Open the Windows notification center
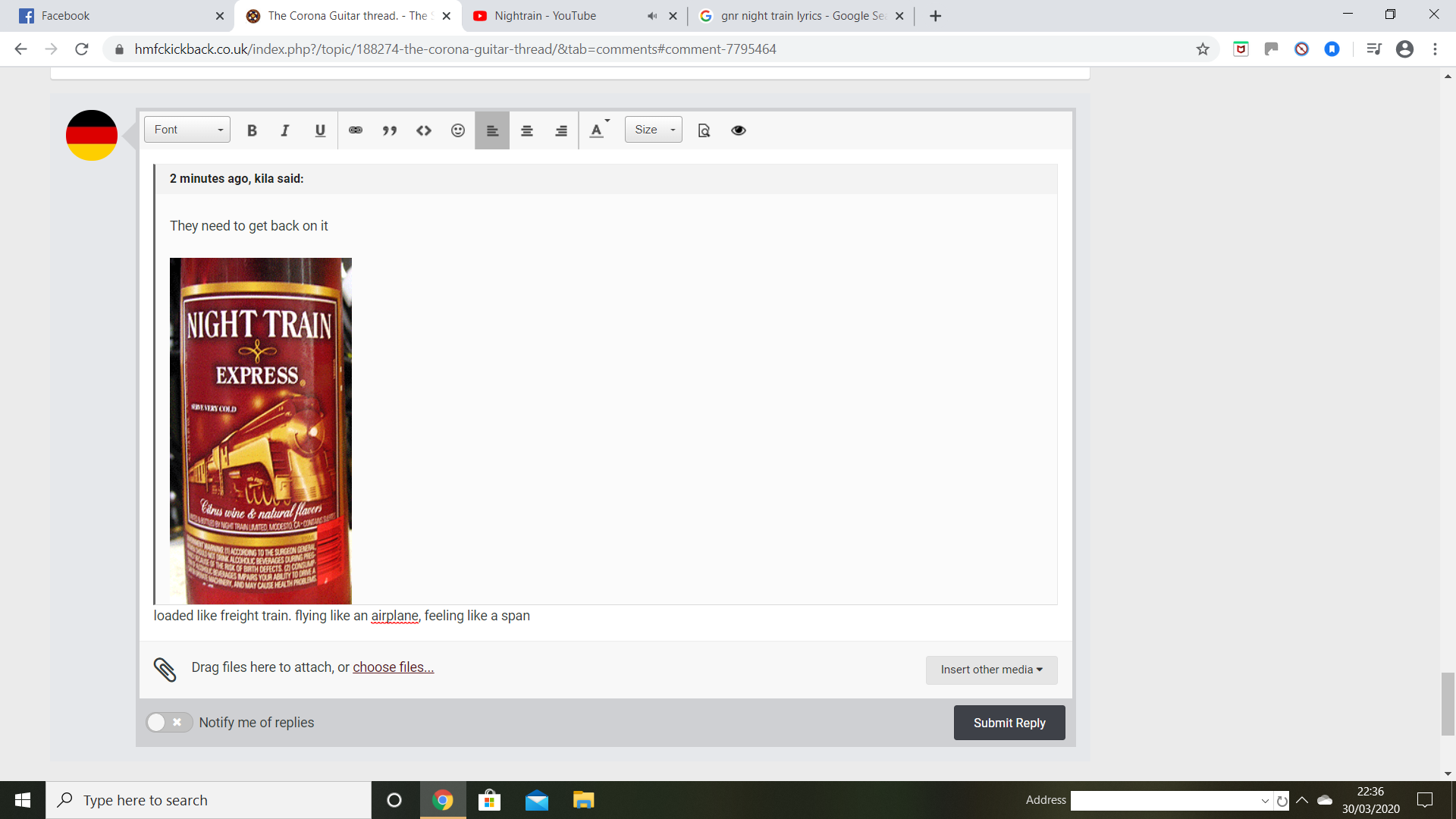1456x819 pixels. (x=1425, y=800)
